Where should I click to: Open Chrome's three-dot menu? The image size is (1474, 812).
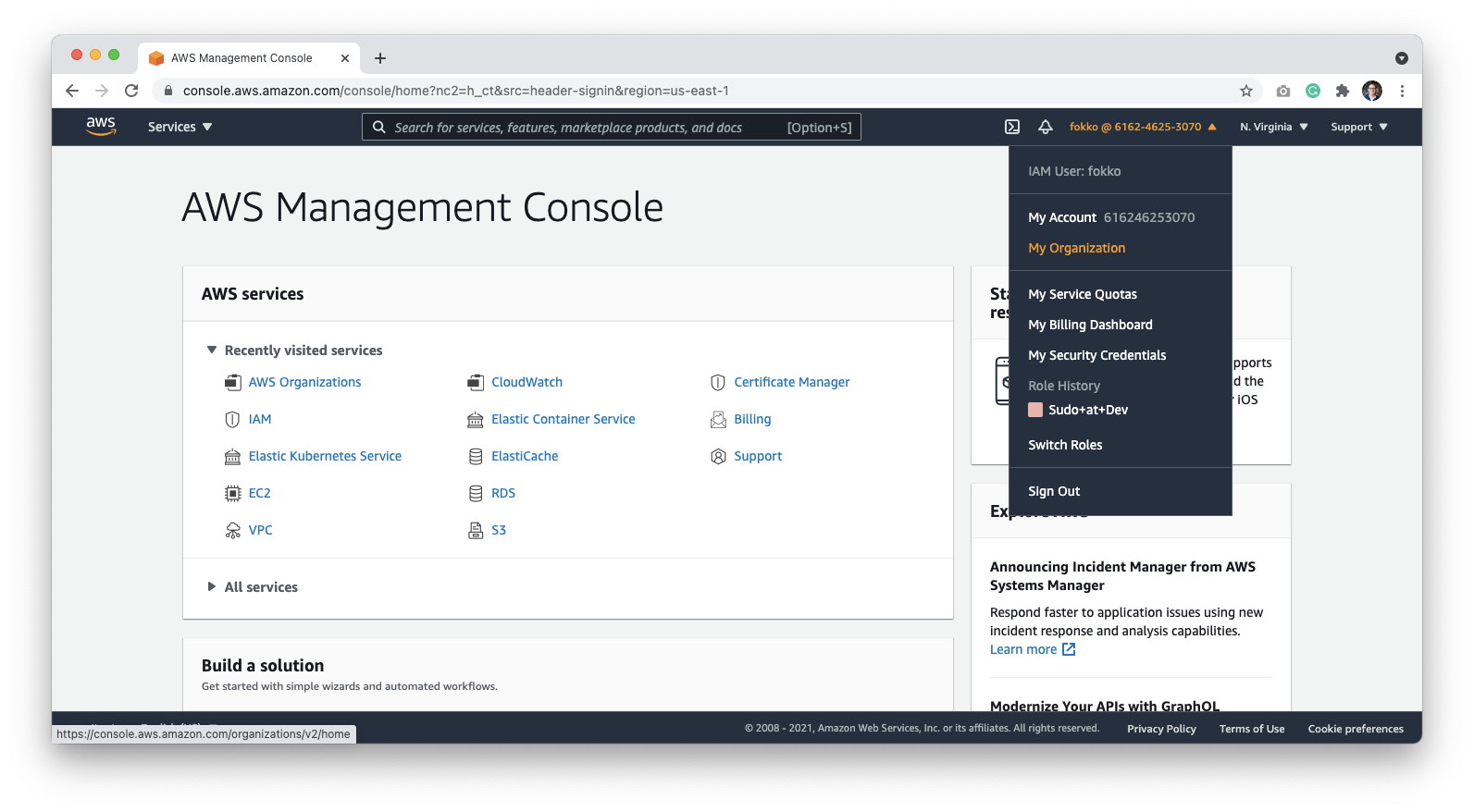1402,91
